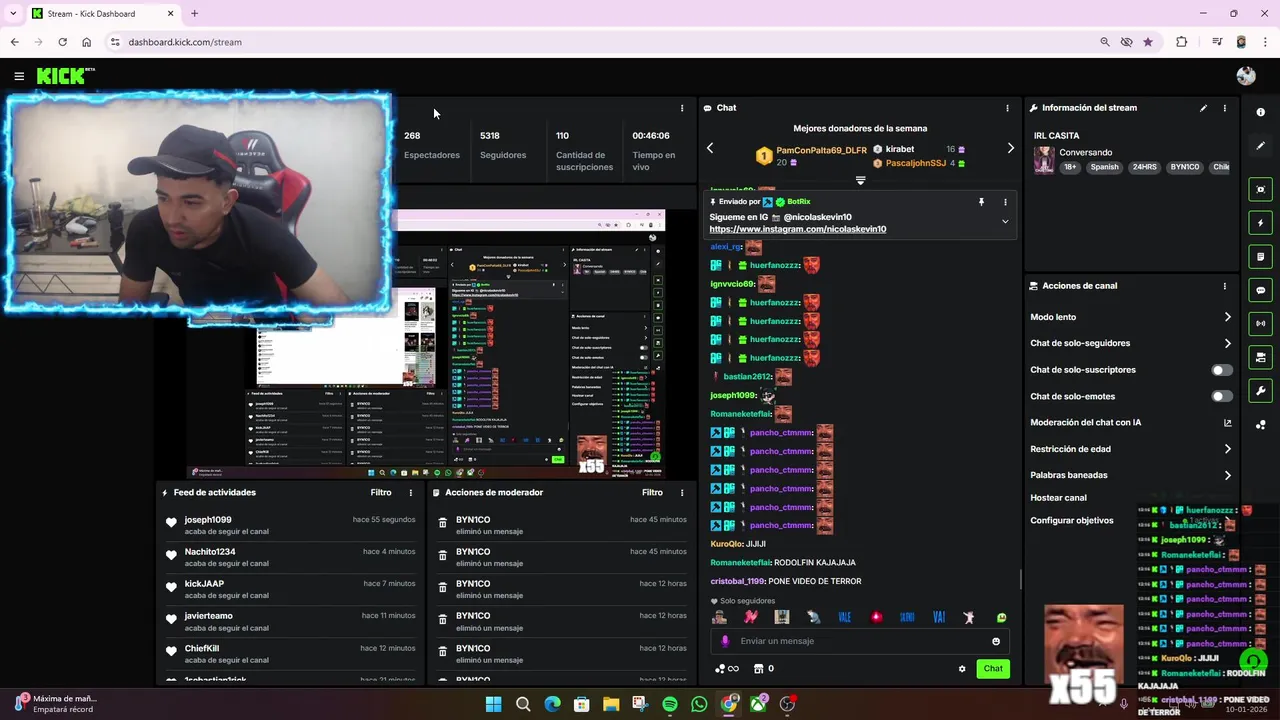The height and width of the screenshot is (720, 1280).
Task: Toggle the chat panel sidebar icon
Action: (x=1260, y=290)
